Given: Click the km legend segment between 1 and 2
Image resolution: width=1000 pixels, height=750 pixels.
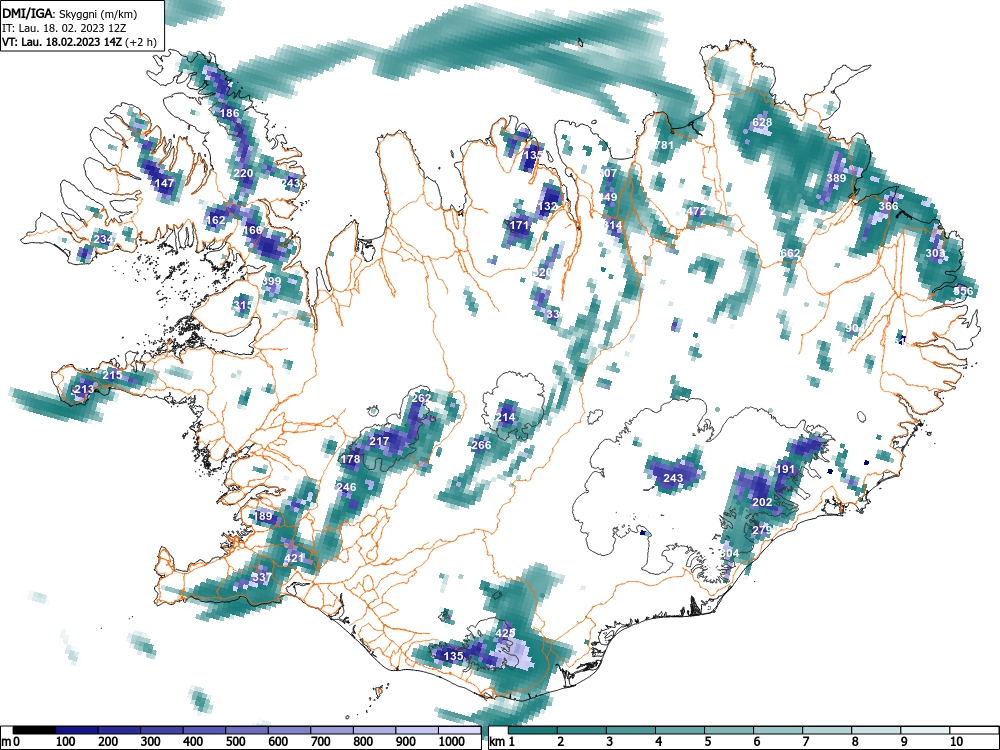Looking at the screenshot, I should click(x=533, y=730).
